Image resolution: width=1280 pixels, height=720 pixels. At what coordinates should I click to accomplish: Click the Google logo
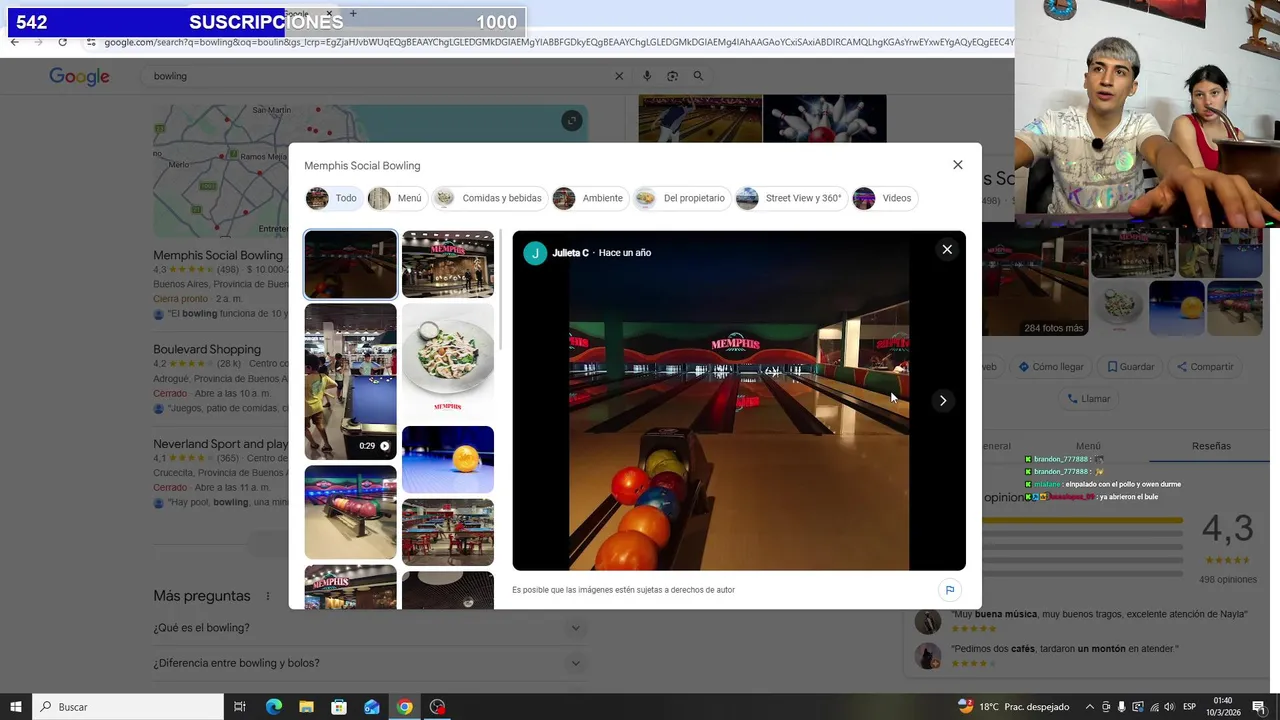(79, 77)
